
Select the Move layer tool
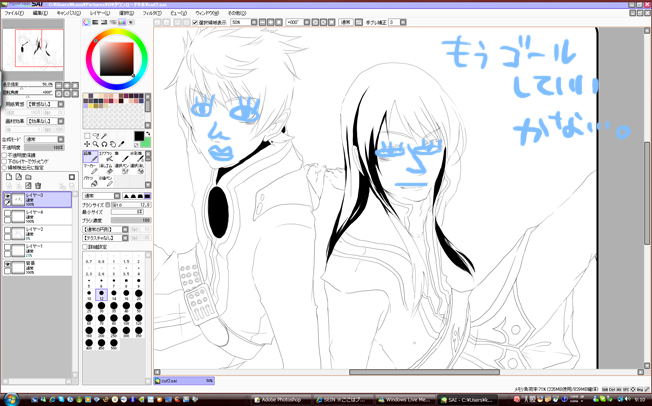coord(87,144)
